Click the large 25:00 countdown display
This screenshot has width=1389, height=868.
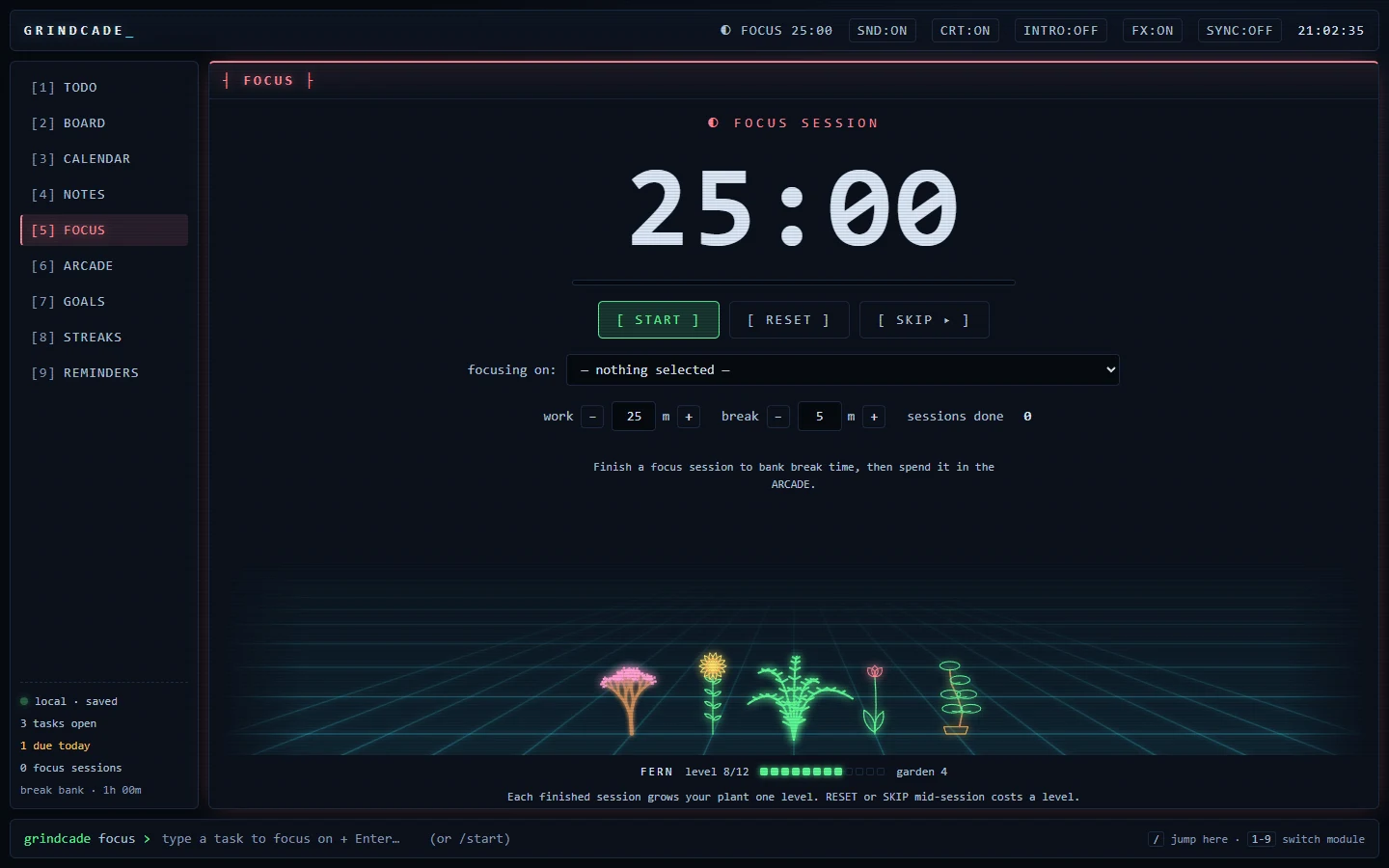tap(794, 207)
